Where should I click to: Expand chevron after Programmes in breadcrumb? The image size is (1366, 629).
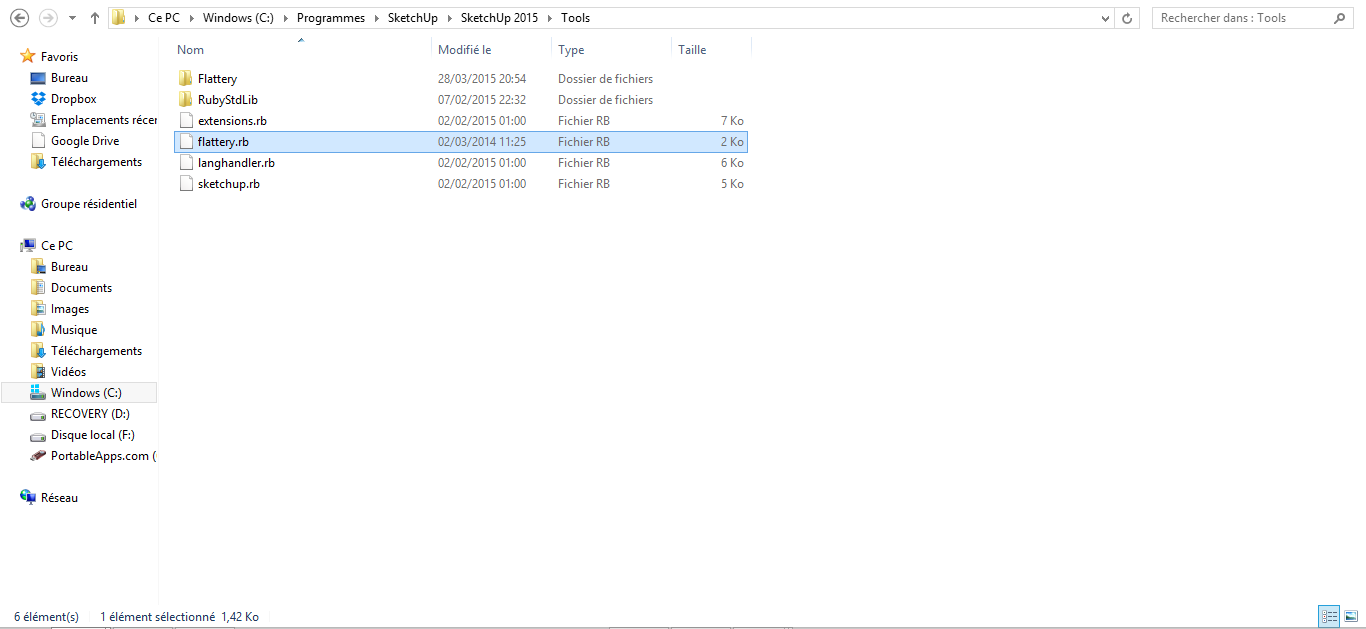tap(376, 18)
